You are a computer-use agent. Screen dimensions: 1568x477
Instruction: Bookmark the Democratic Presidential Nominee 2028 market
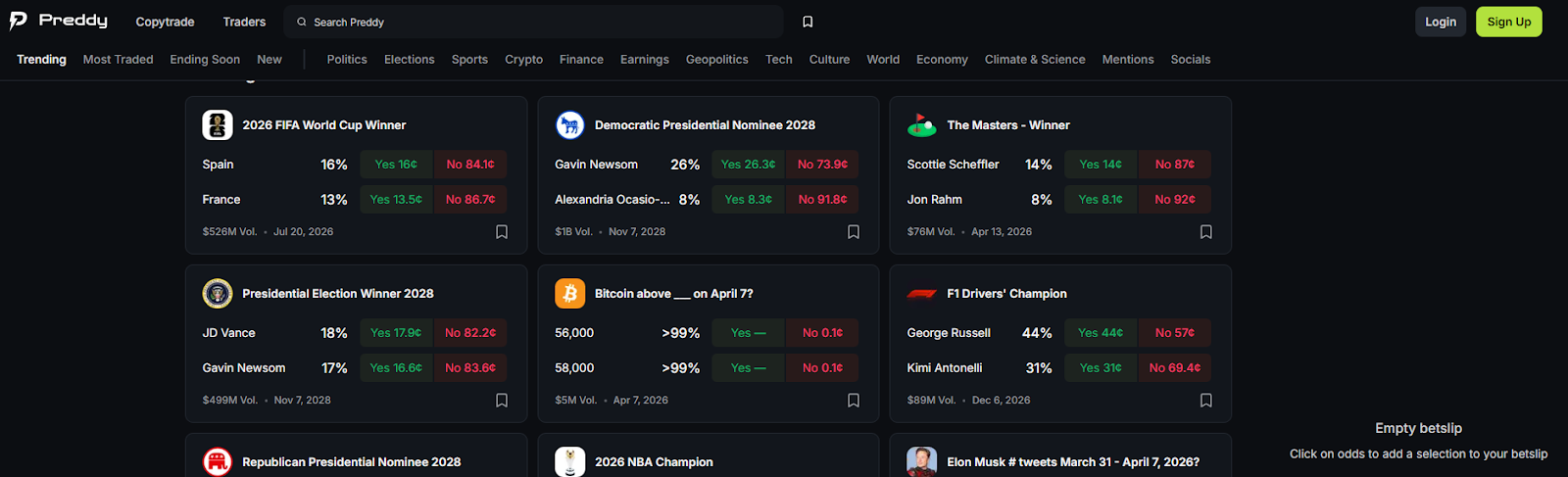854,232
